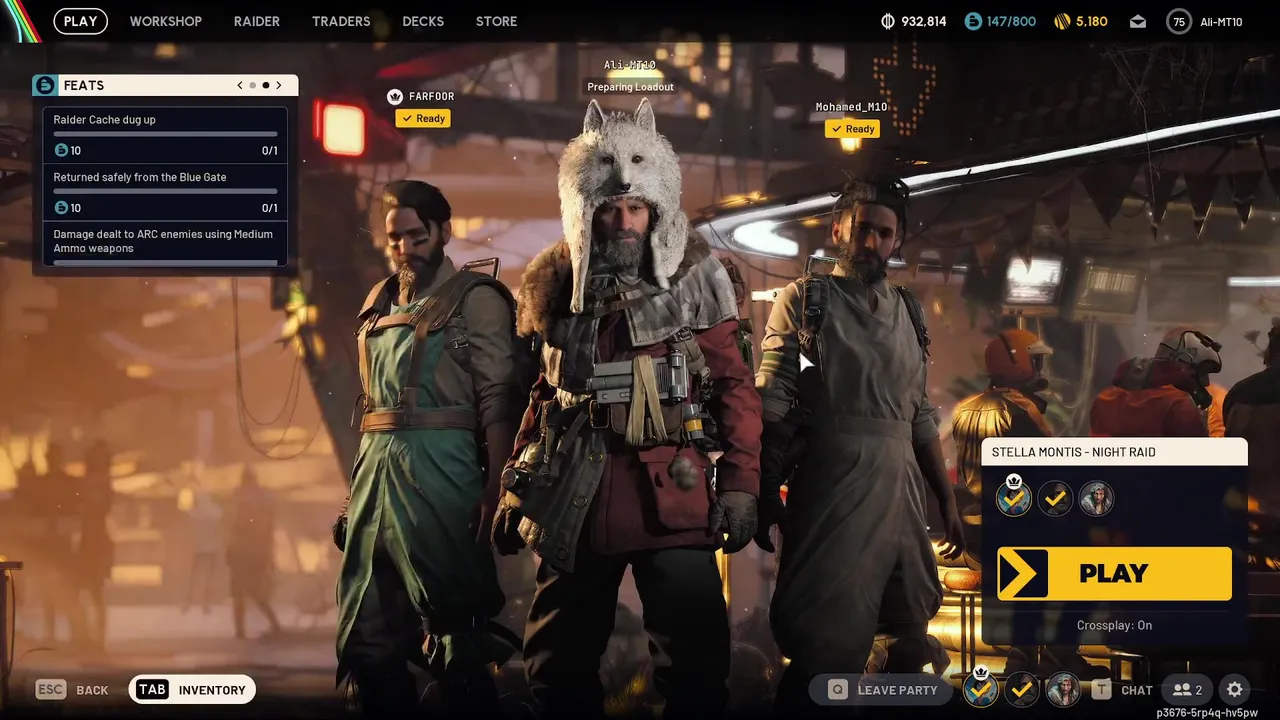
Task: Click the coin currency icon beside 932.814
Action: click(887, 21)
